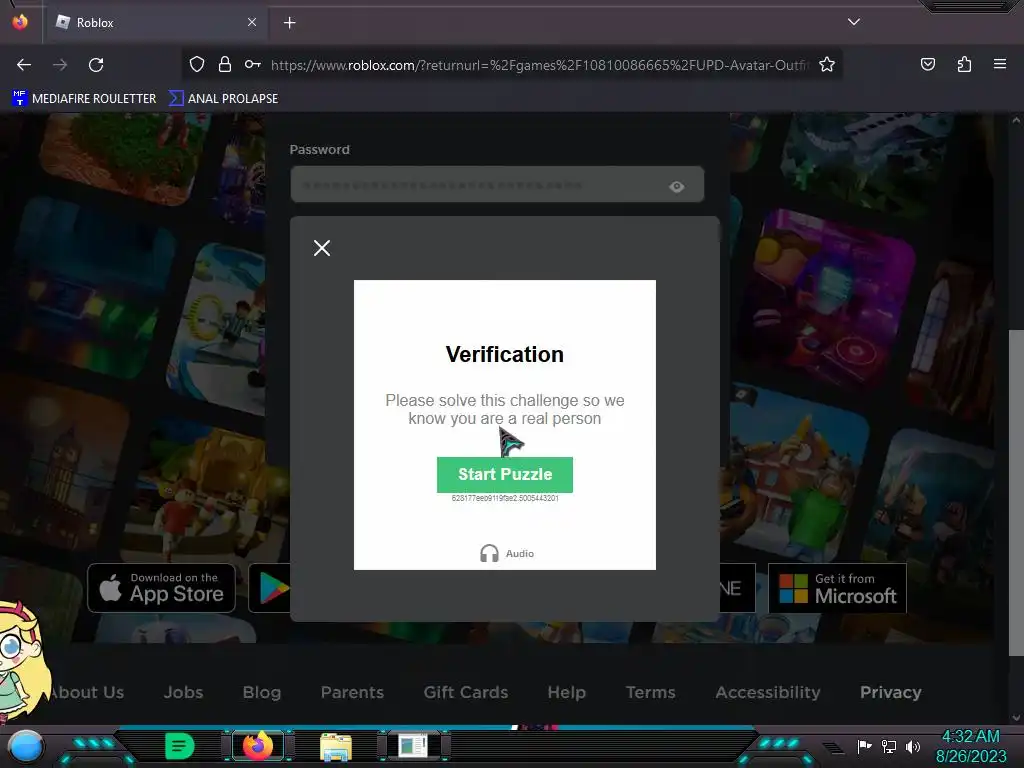Viewport: 1024px width, 768px height.
Task: Close the verification dialog with X
Action: point(322,248)
